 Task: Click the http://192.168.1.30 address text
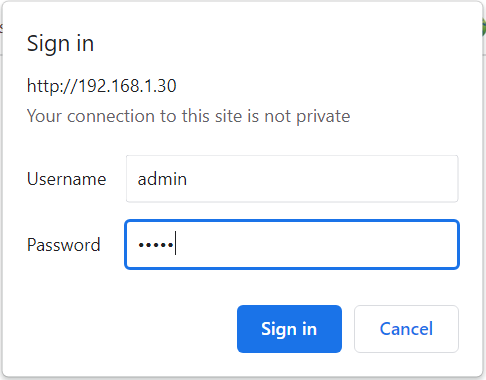click(101, 86)
